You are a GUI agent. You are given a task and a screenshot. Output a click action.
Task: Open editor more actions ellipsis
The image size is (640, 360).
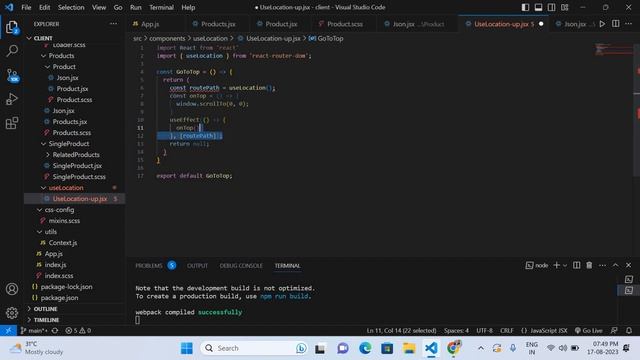[x=629, y=24]
